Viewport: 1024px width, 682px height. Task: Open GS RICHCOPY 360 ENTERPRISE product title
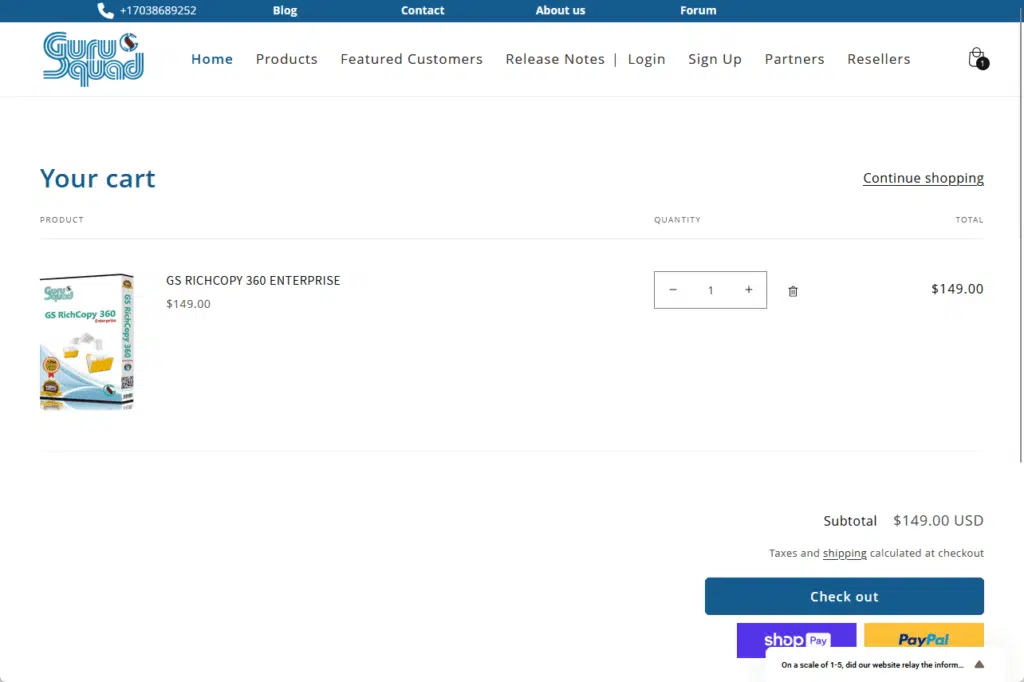coord(253,280)
